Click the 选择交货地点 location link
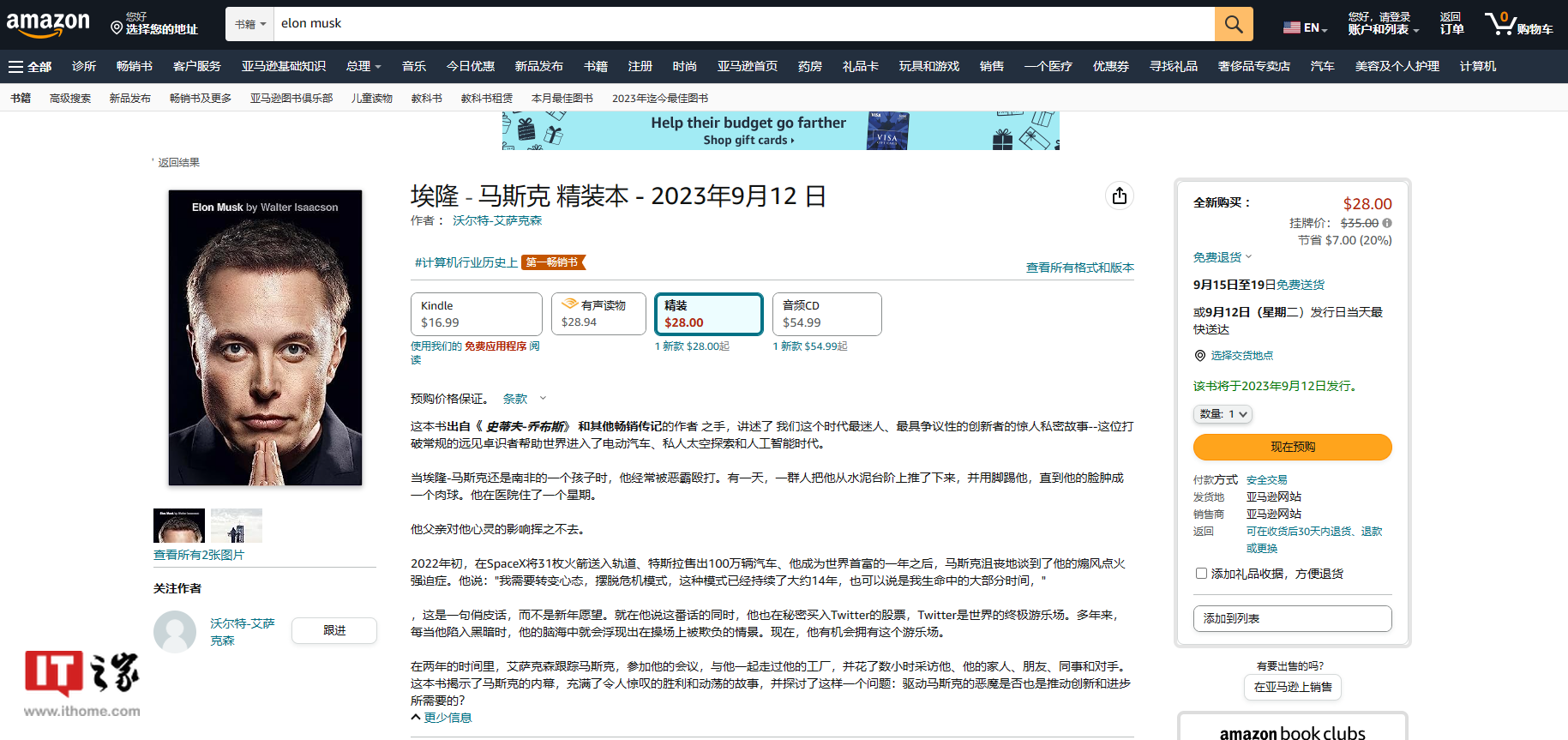Screen dimensions: 1568x740 click(x=1241, y=355)
